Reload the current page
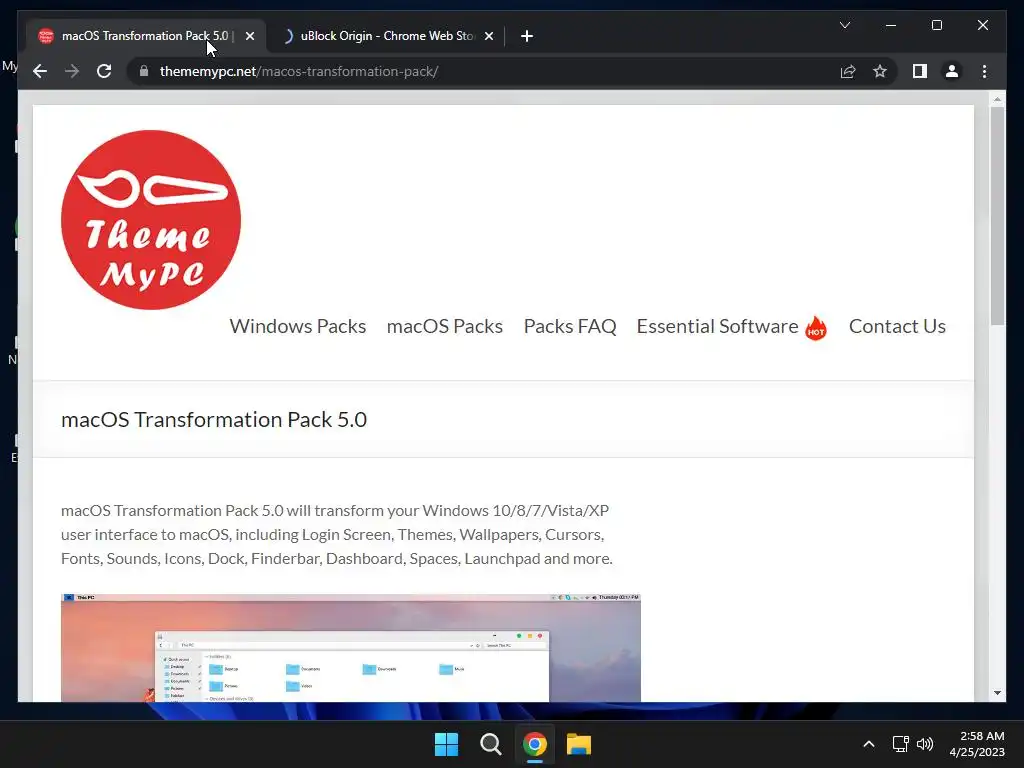This screenshot has height=768, width=1024. (104, 71)
